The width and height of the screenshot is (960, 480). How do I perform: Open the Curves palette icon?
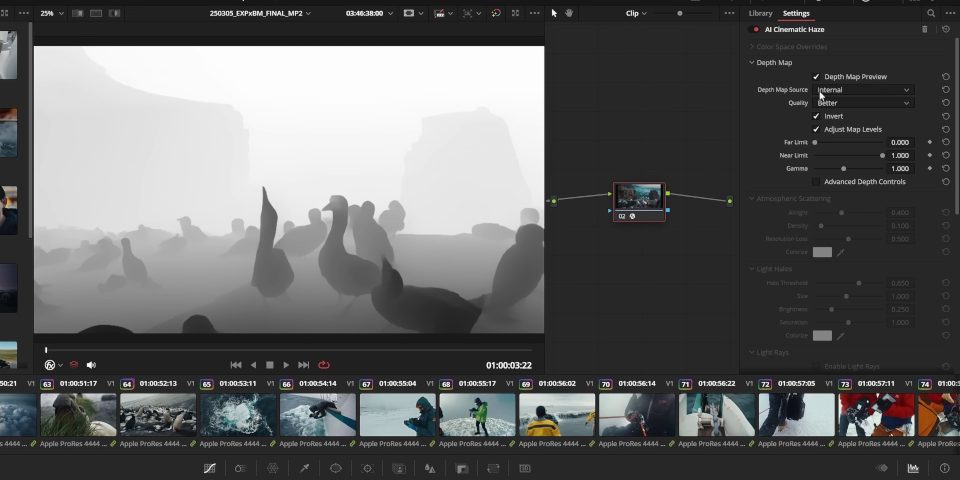click(209, 468)
